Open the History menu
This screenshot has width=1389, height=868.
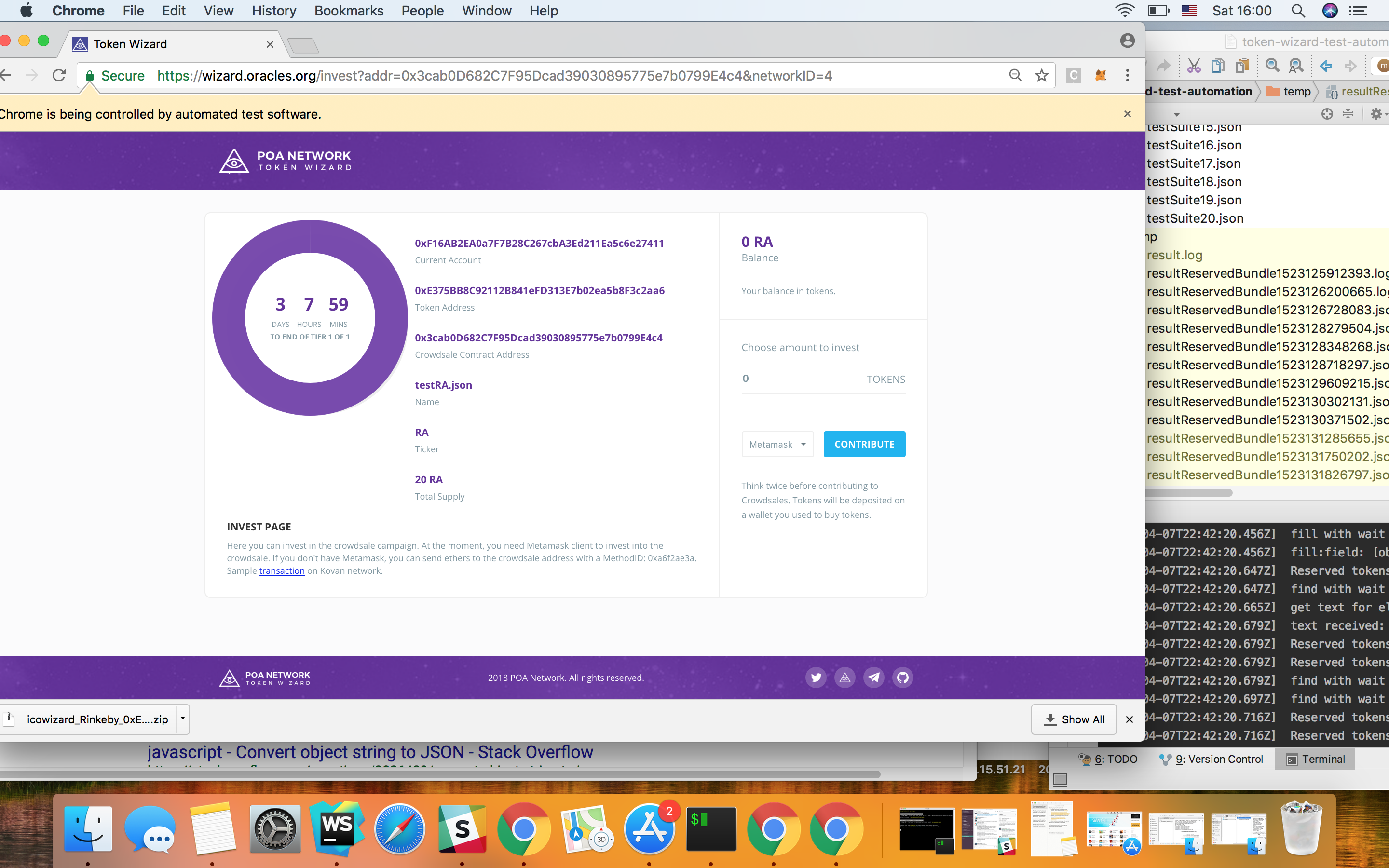click(x=274, y=11)
